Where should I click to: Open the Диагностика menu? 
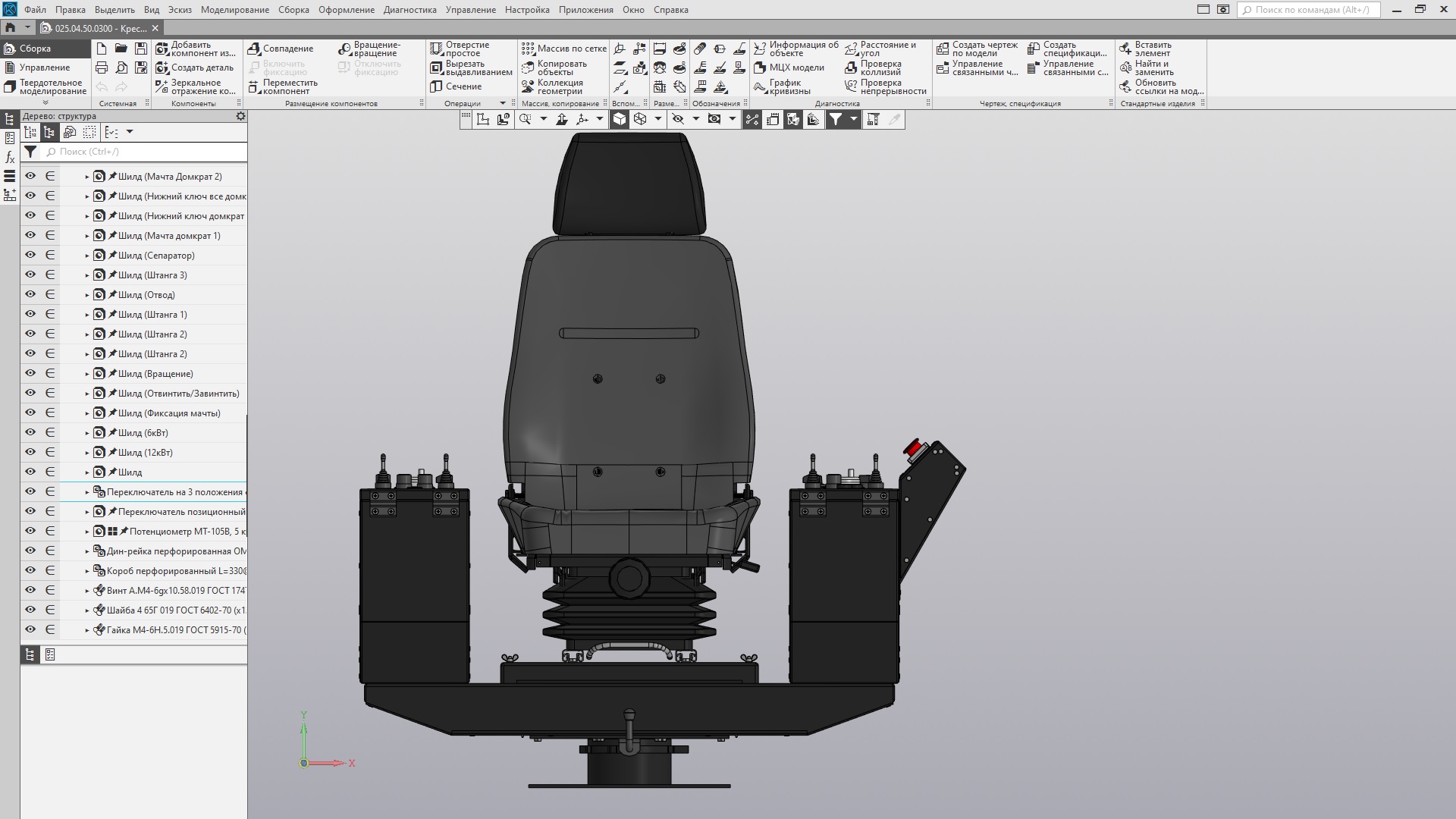pyautogui.click(x=409, y=10)
